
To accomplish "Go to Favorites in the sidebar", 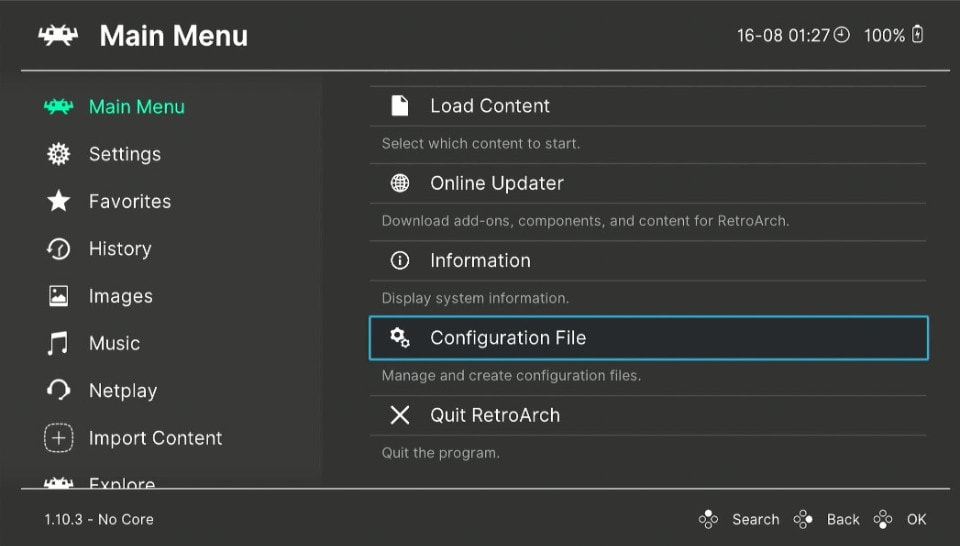I will coord(130,201).
